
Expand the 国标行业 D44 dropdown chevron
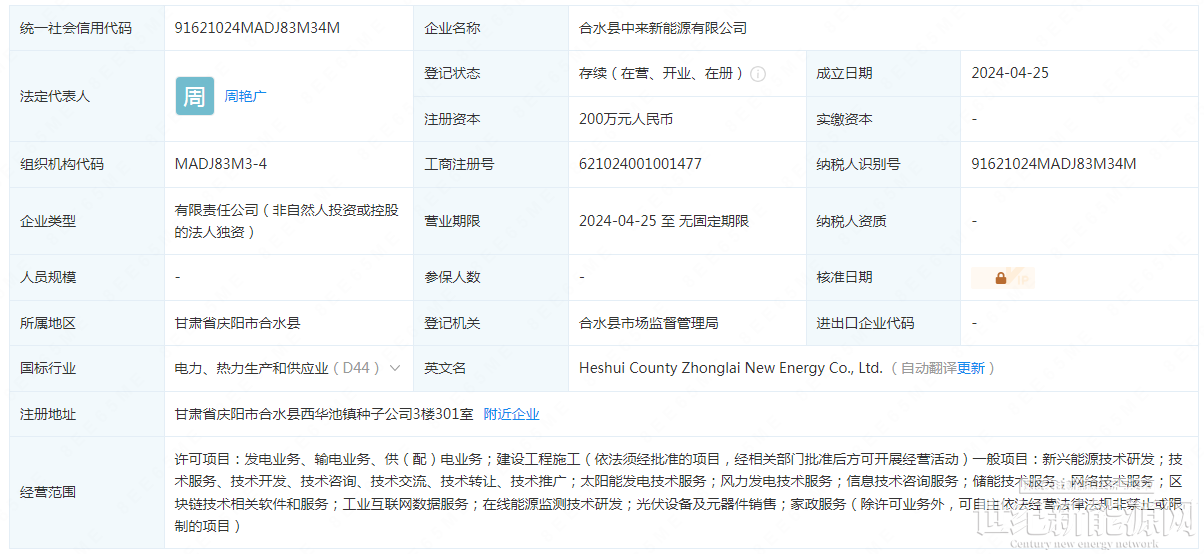tap(395, 368)
